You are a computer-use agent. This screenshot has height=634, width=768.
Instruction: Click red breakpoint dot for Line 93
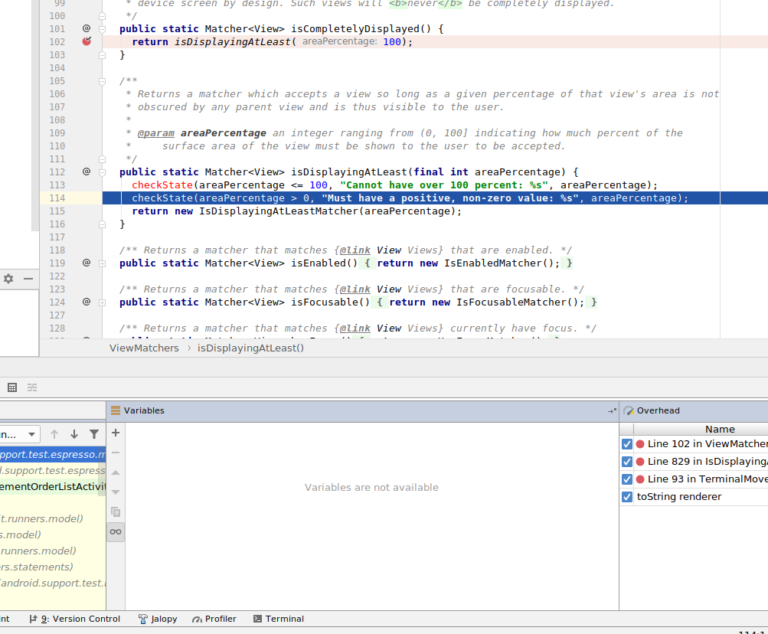[640, 479]
